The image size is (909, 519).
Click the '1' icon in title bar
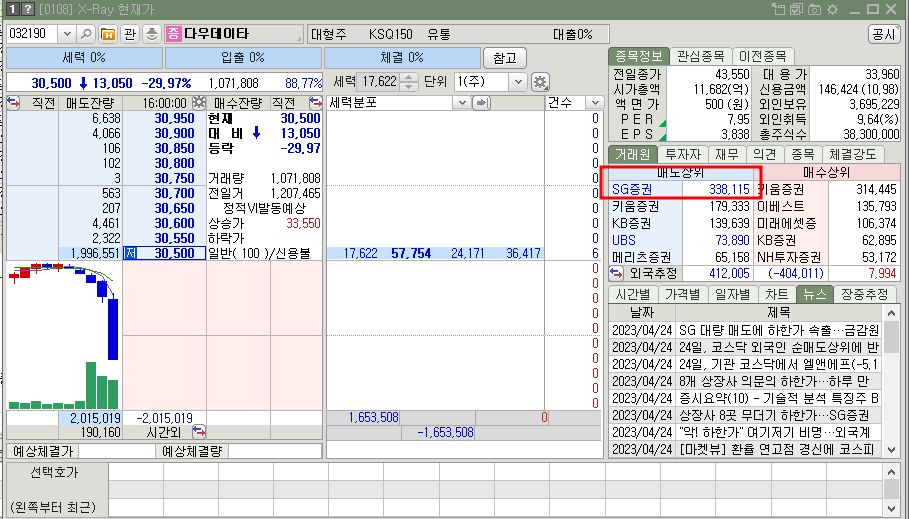point(13,9)
